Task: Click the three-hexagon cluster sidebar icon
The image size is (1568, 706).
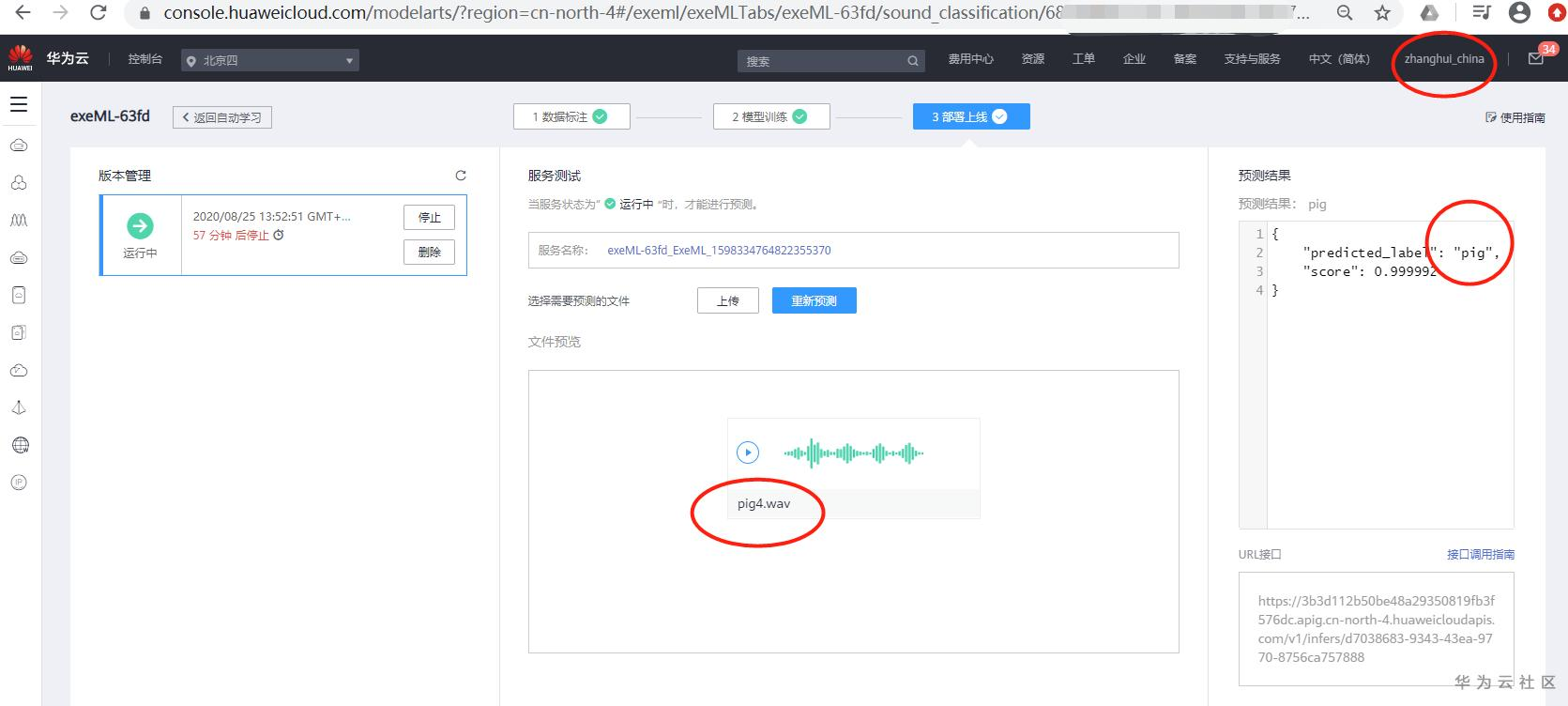Action: point(19,183)
